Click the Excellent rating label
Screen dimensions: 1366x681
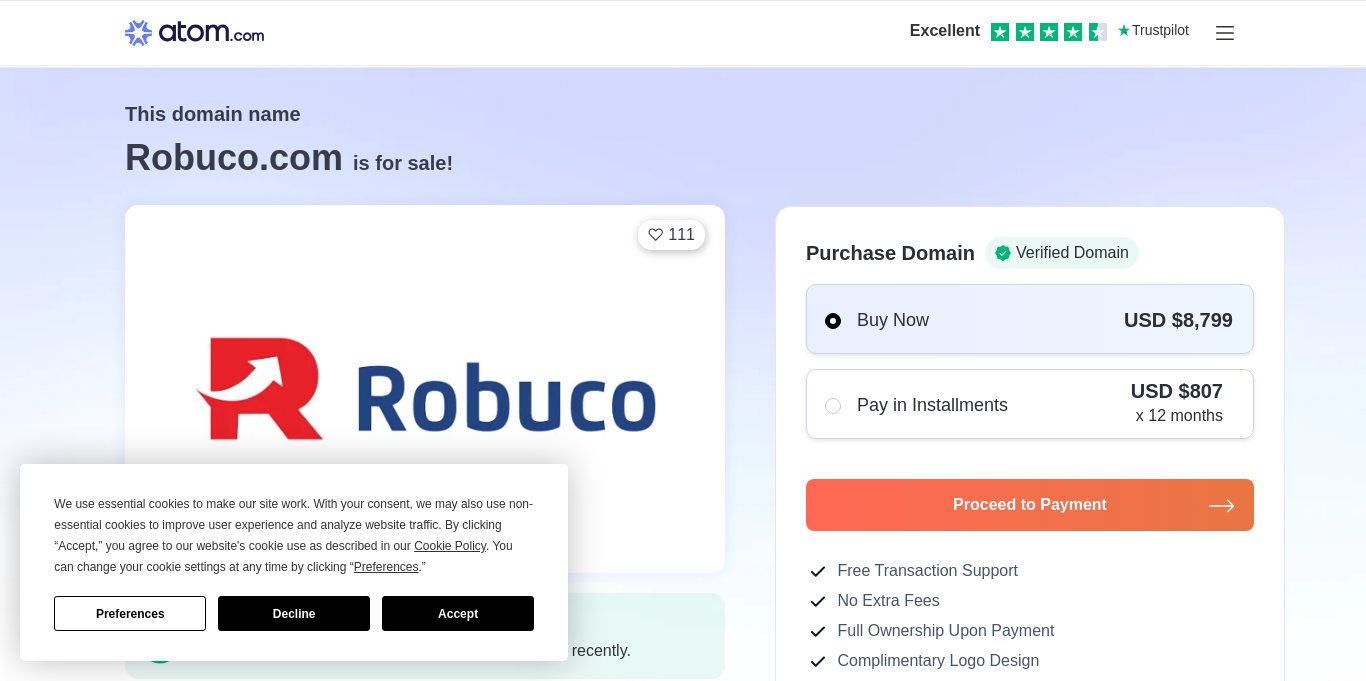tap(944, 31)
